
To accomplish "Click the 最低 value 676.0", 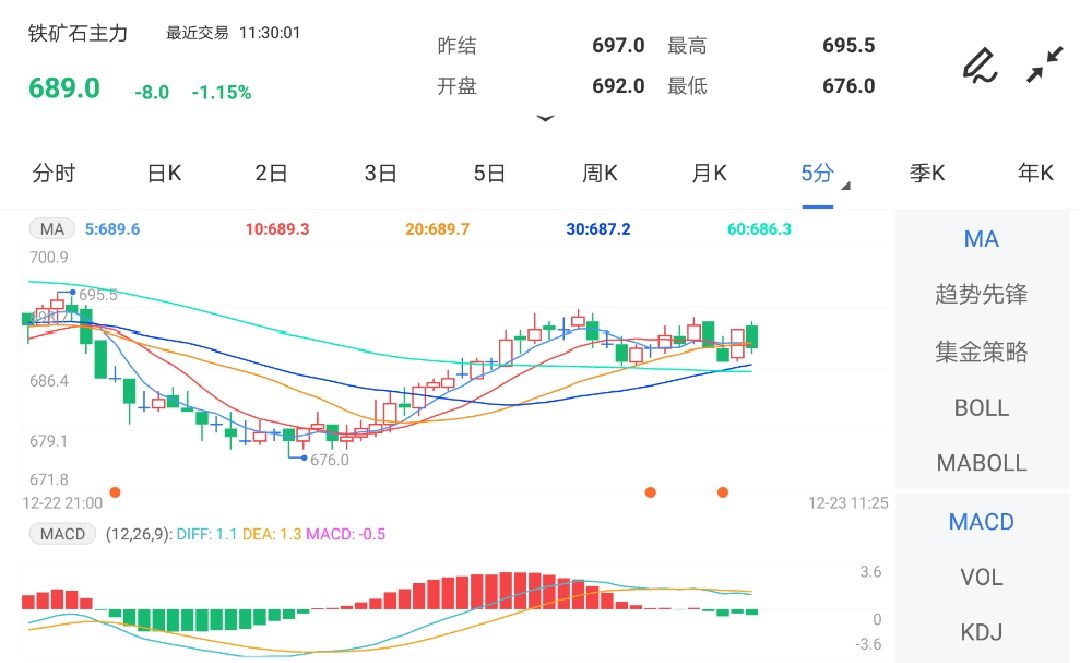I will coord(849,86).
